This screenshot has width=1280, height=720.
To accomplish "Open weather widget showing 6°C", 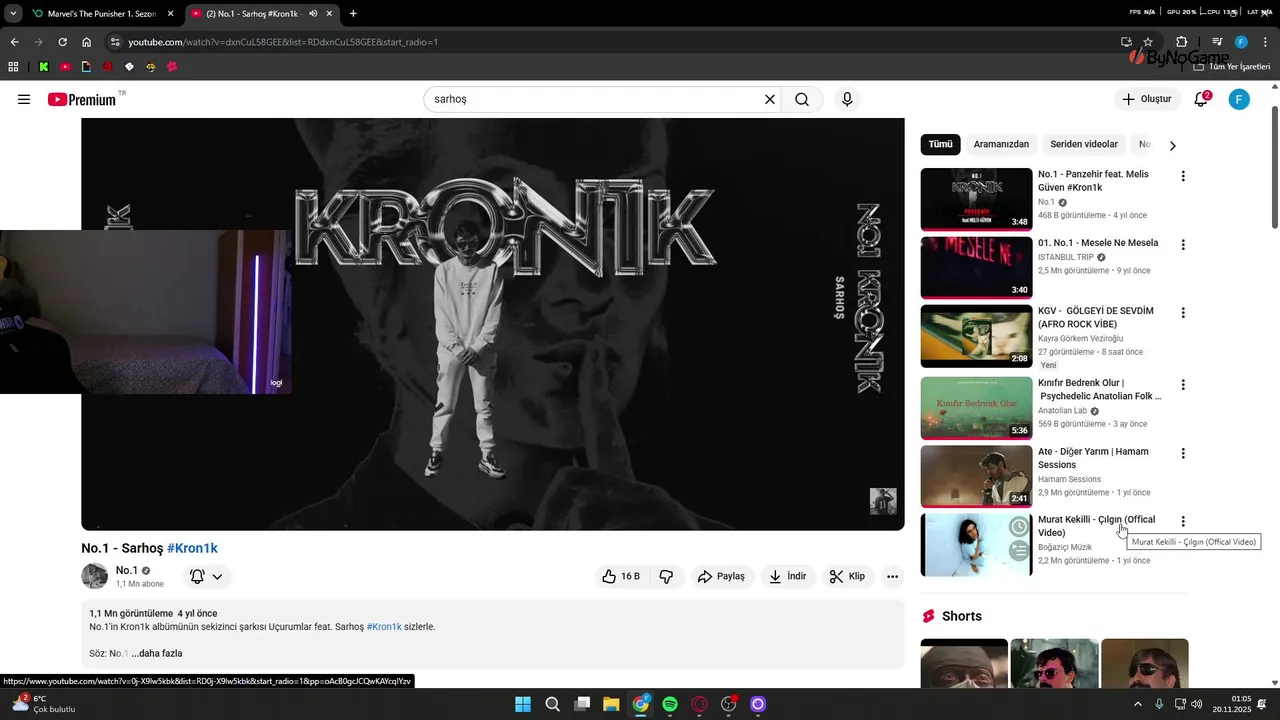I will tap(42, 704).
